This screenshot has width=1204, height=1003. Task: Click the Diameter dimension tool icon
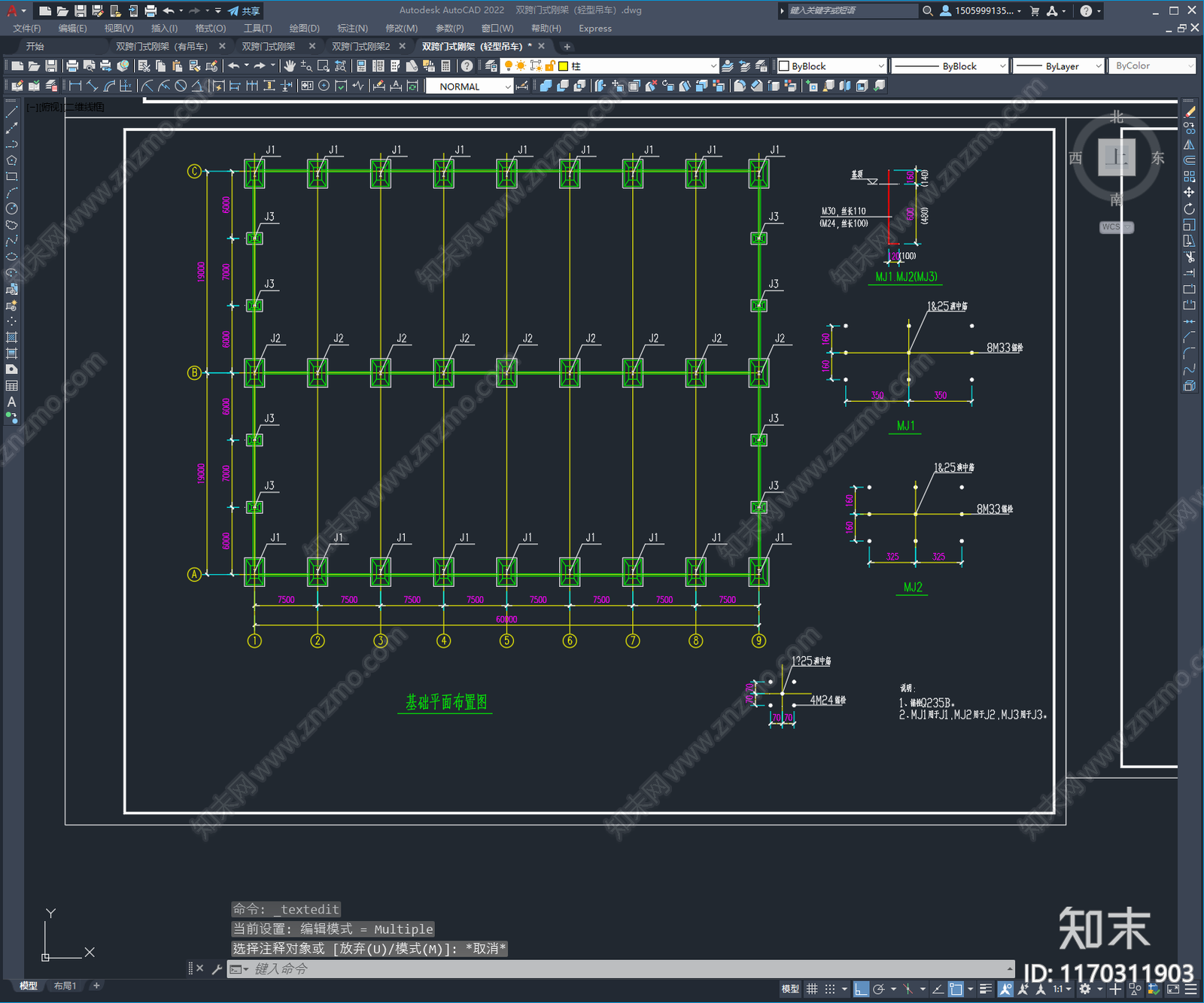[181, 86]
